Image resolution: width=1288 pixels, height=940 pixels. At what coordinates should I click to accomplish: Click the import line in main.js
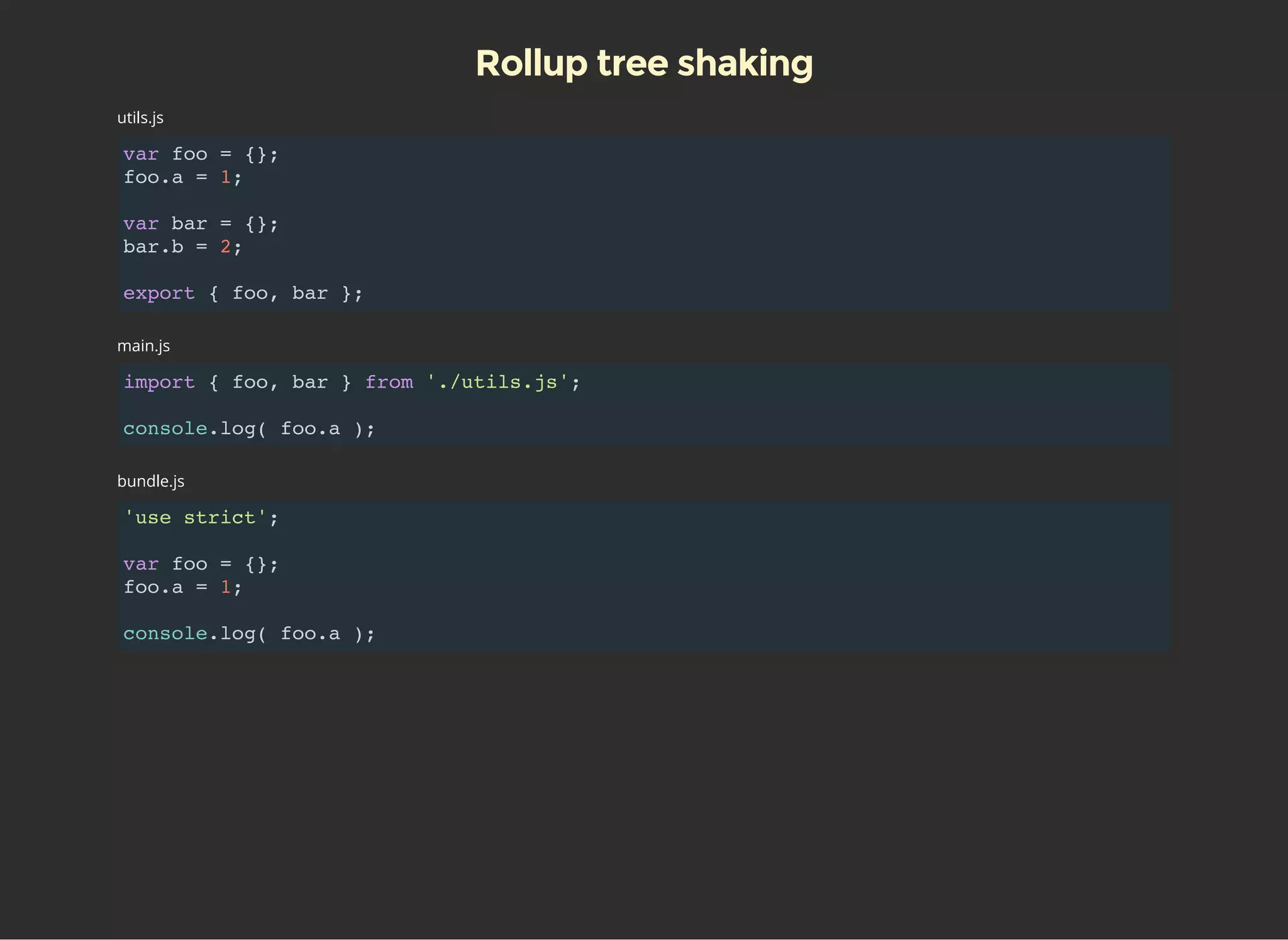[352, 383]
